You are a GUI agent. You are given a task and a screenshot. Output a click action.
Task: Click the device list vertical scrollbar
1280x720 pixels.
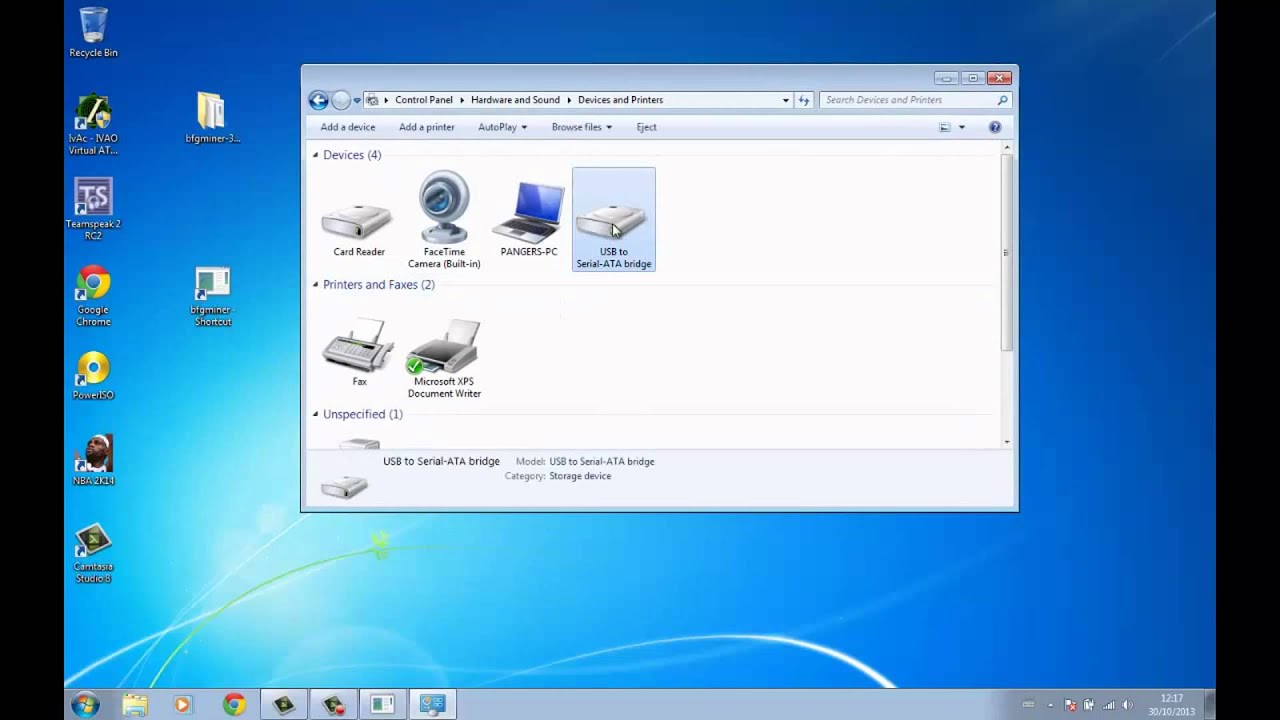point(1007,252)
